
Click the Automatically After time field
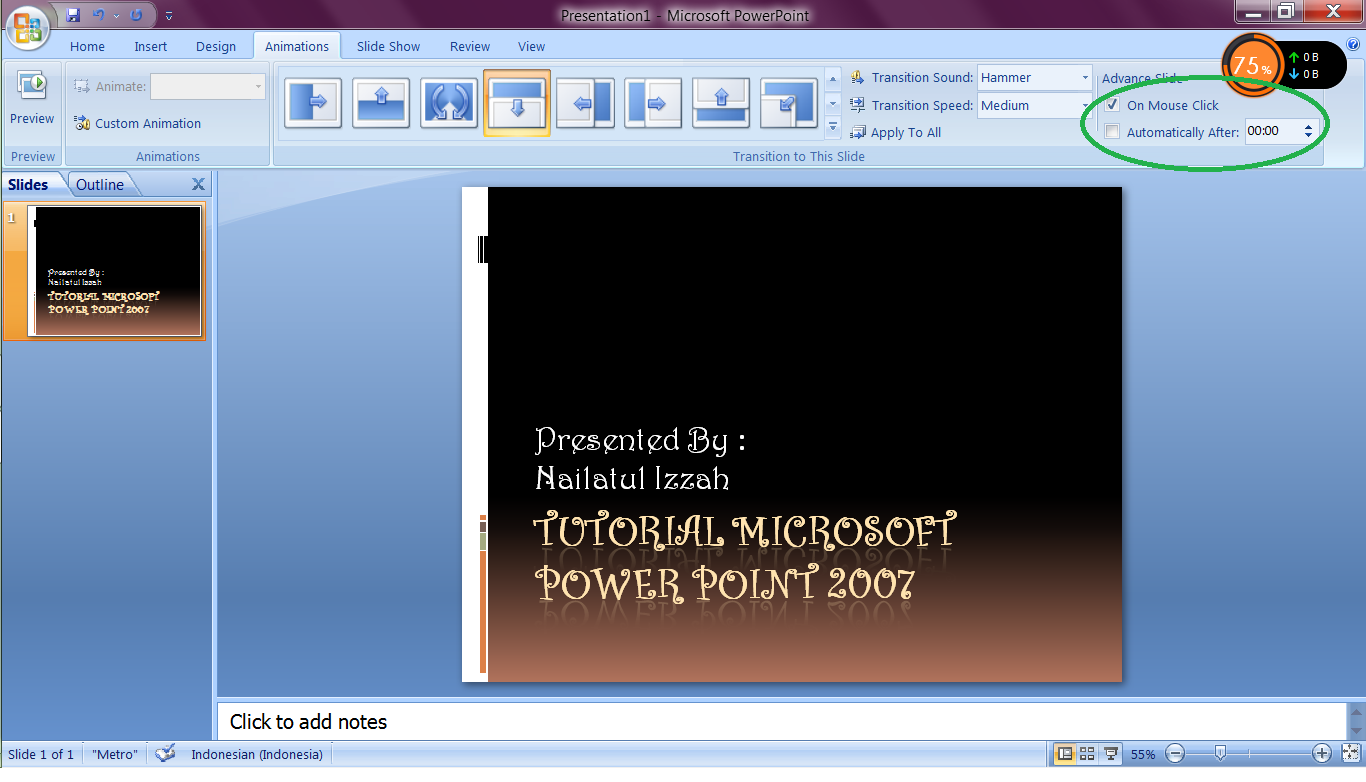click(1272, 131)
